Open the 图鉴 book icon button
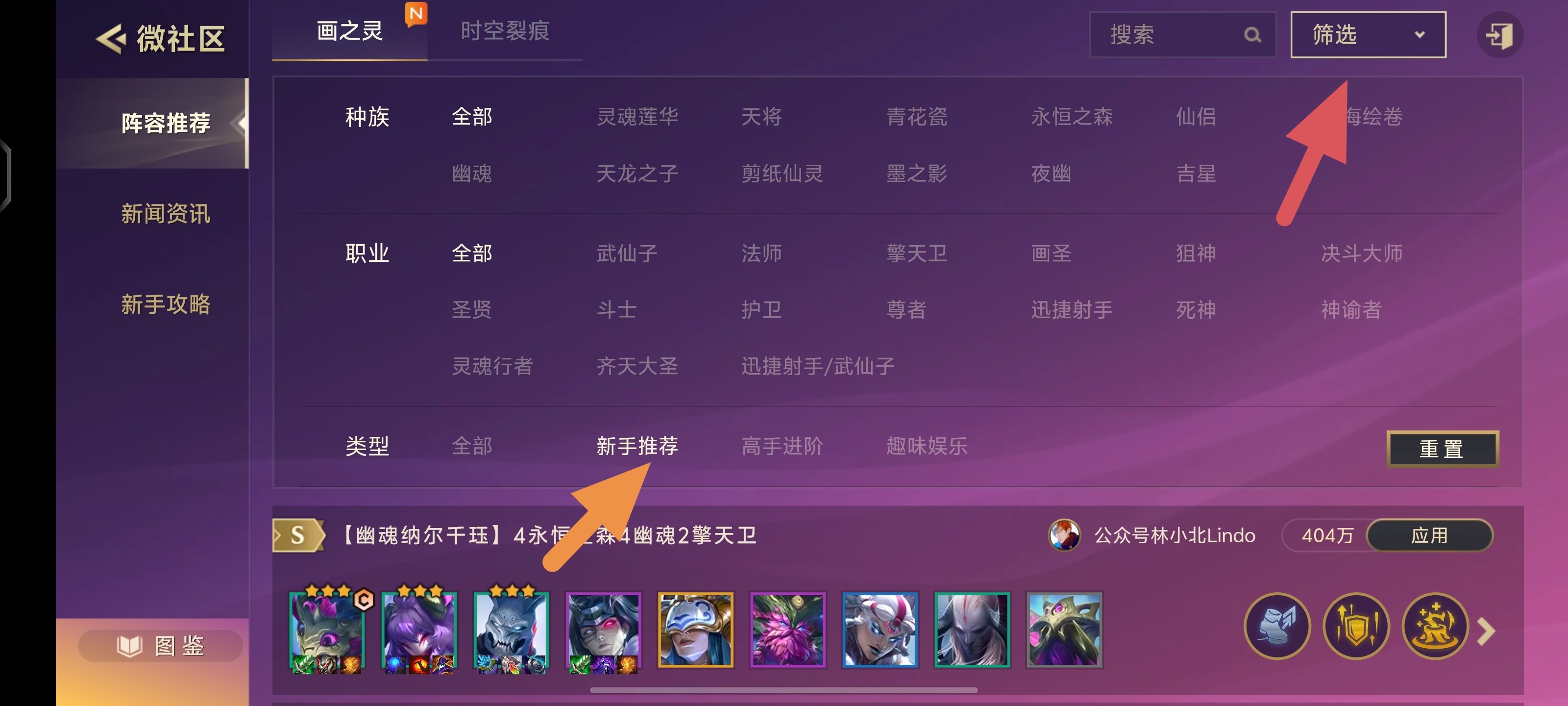 [160, 646]
